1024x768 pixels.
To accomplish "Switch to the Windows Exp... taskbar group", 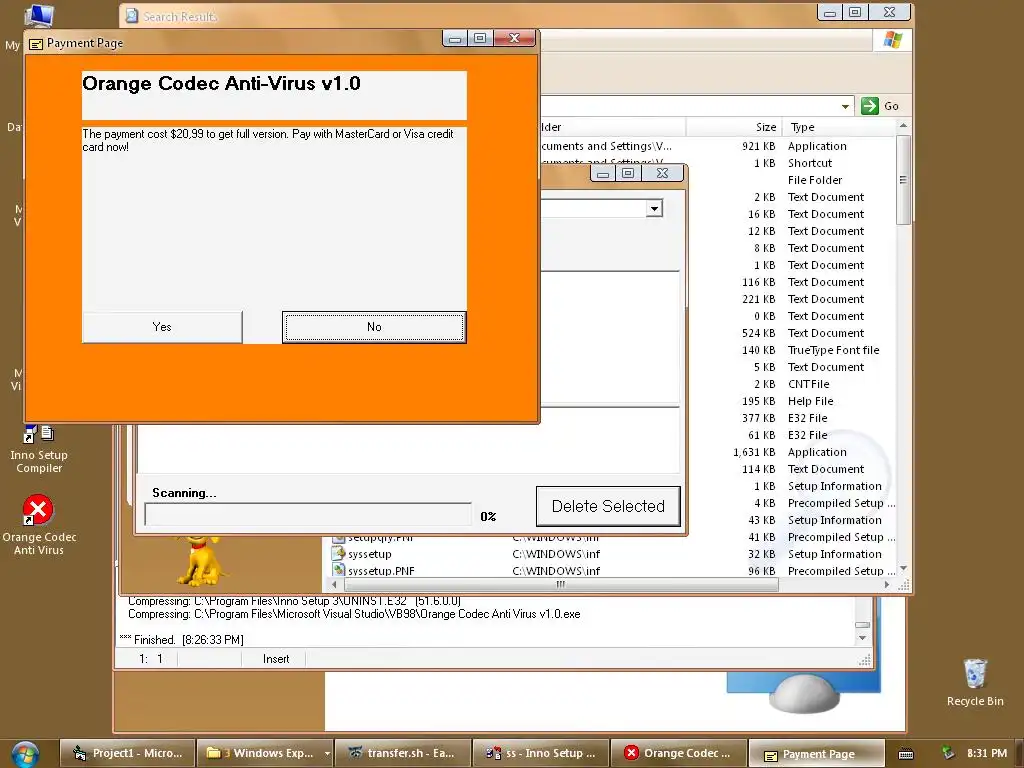I will pos(260,753).
